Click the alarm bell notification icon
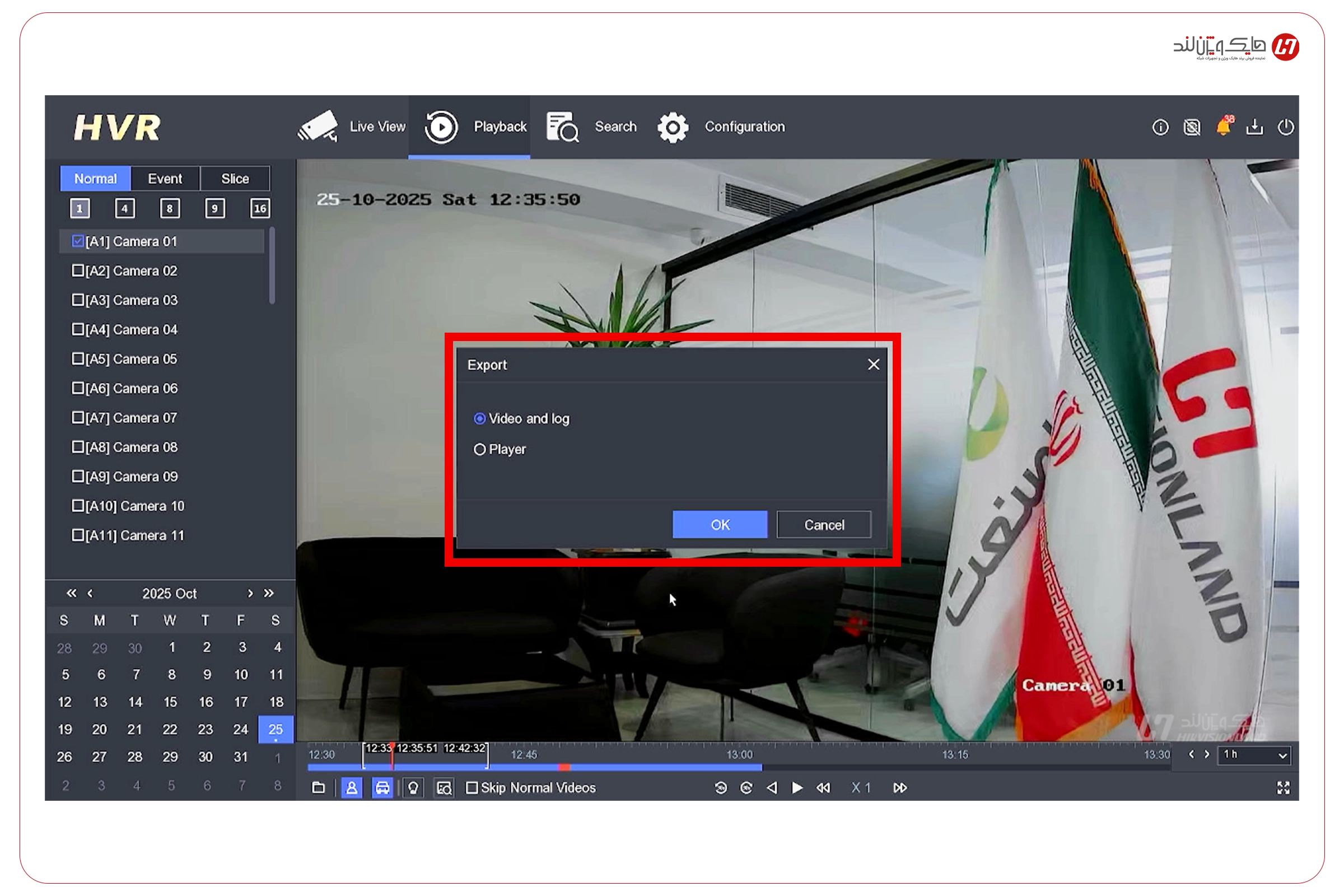The height and width of the screenshot is (896, 1344). click(1223, 127)
